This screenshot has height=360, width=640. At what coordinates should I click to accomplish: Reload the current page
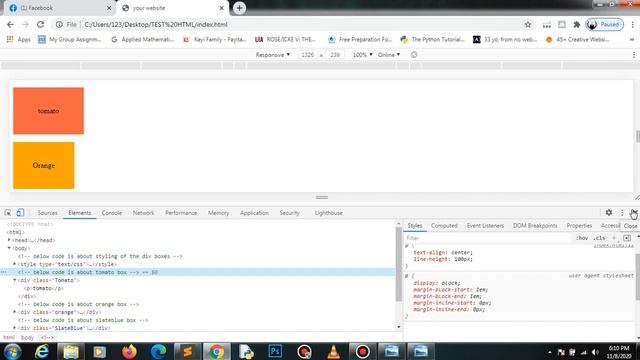40,24
